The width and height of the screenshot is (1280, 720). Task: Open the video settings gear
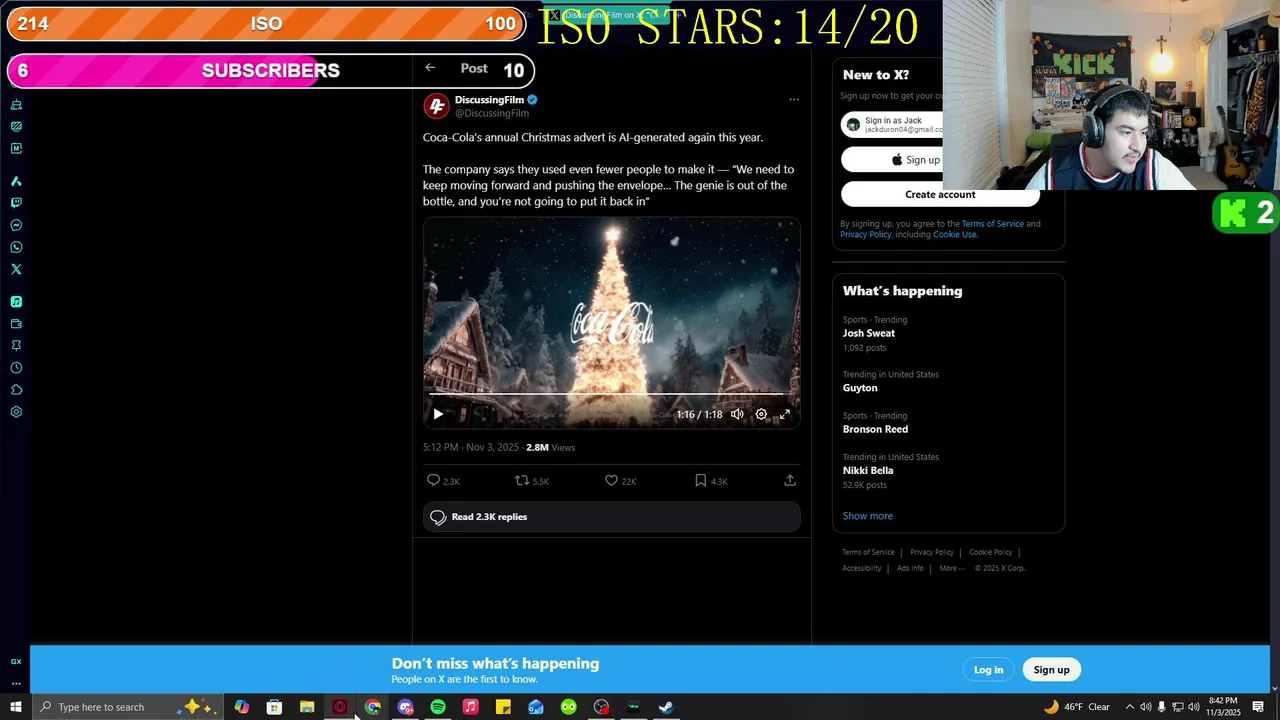pyautogui.click(x=761, y=414)
